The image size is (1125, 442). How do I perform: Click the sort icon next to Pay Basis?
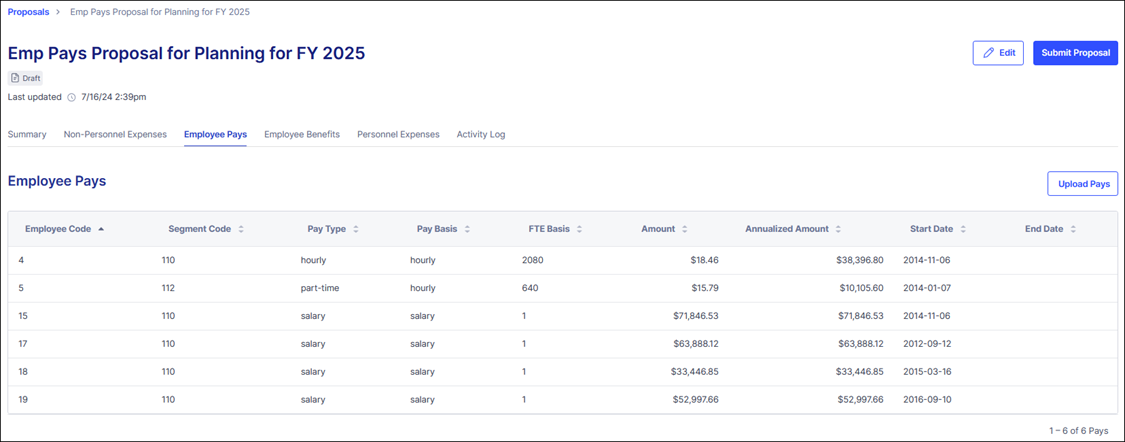pyautogui.click(x=467, y=229)
